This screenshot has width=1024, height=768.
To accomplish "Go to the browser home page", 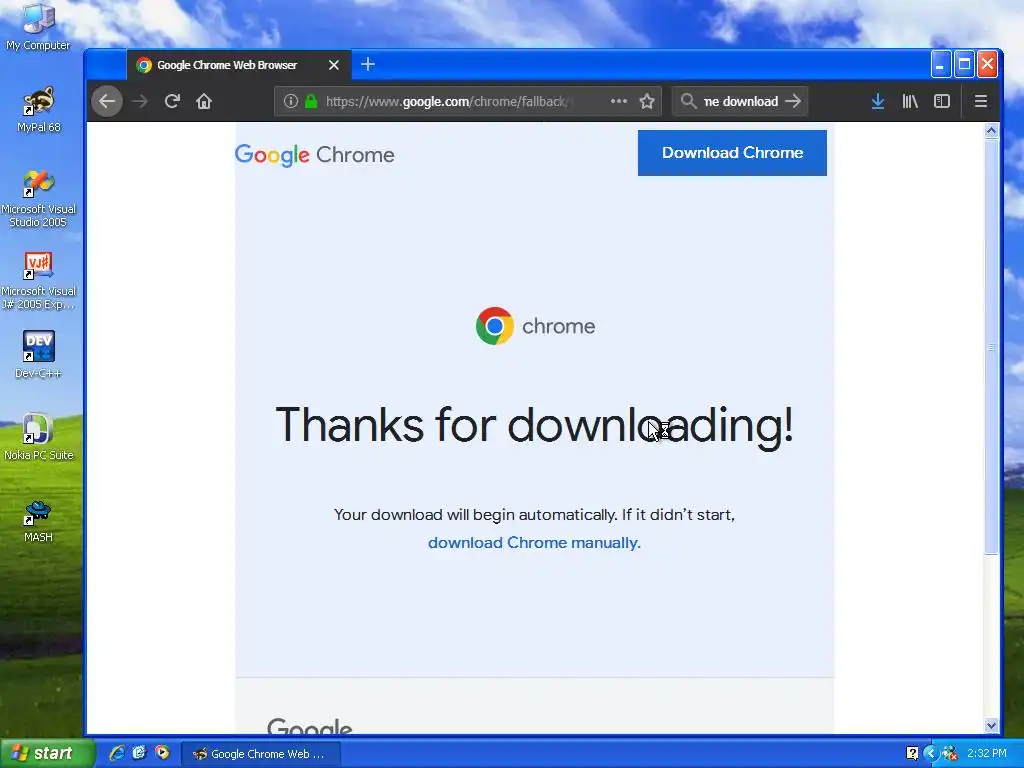I will (204, 101).
